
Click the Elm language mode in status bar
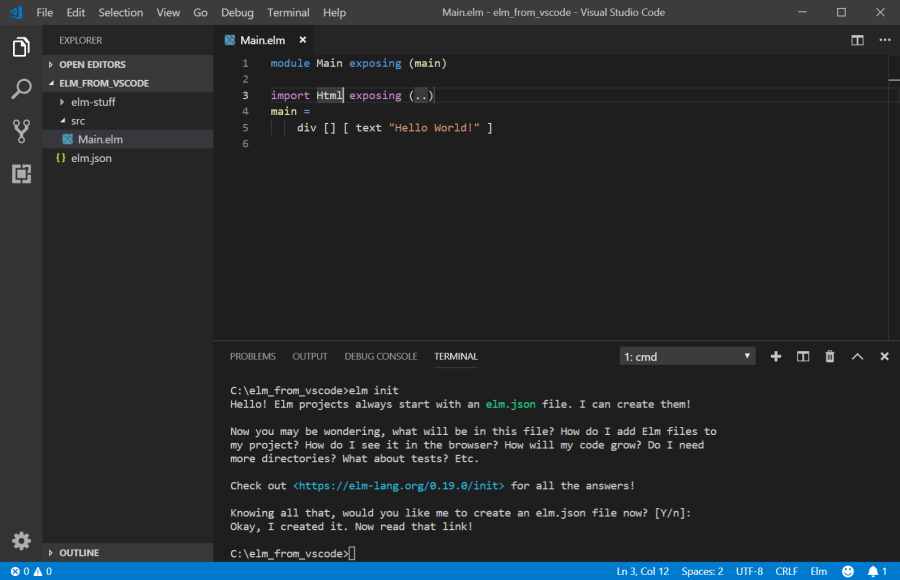(818, 572)
